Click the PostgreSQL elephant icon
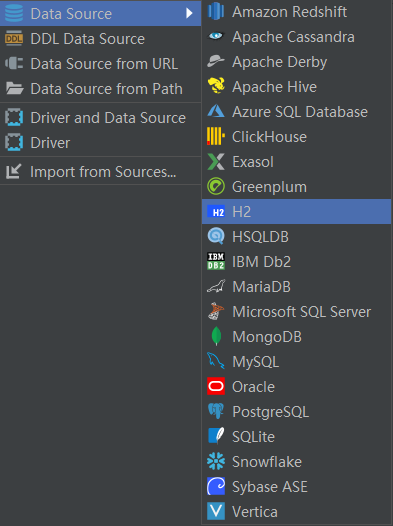Viewport: 393px width, 526px height. tap(216, 411)
